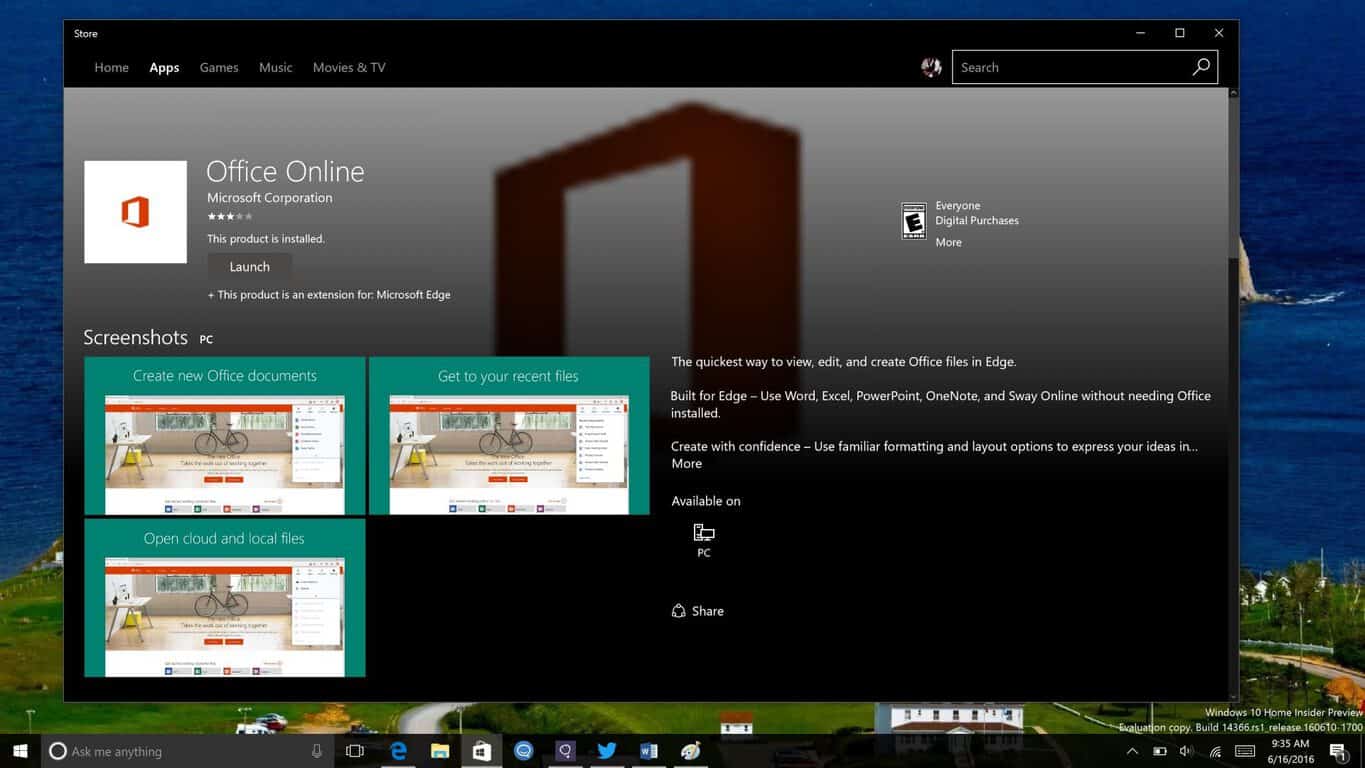Click the Office Online app logo tile

tap(135, 212)
